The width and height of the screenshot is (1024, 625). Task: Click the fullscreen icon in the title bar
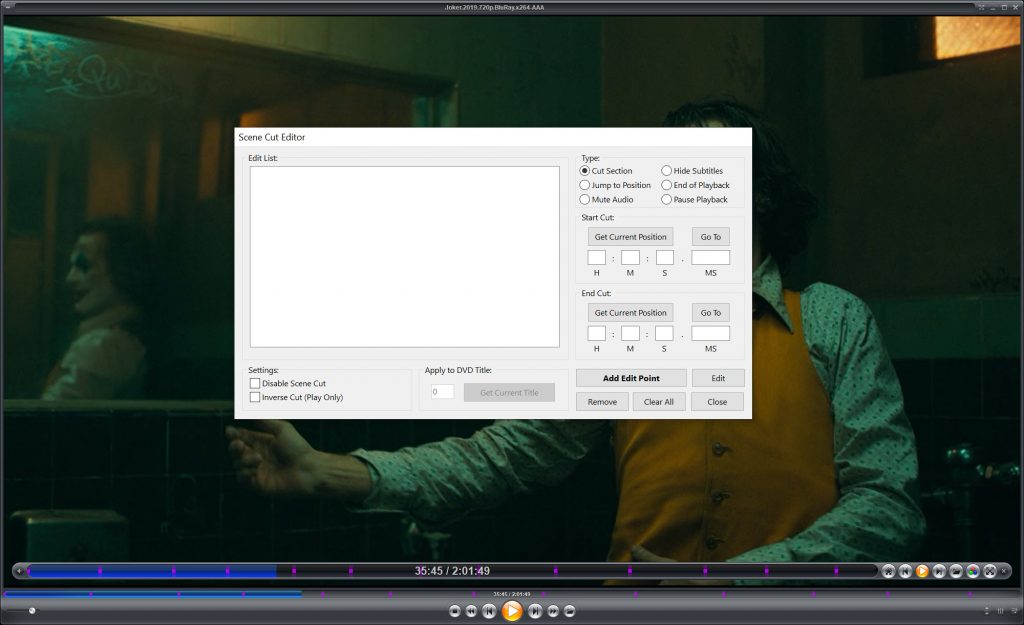point(982,7)
